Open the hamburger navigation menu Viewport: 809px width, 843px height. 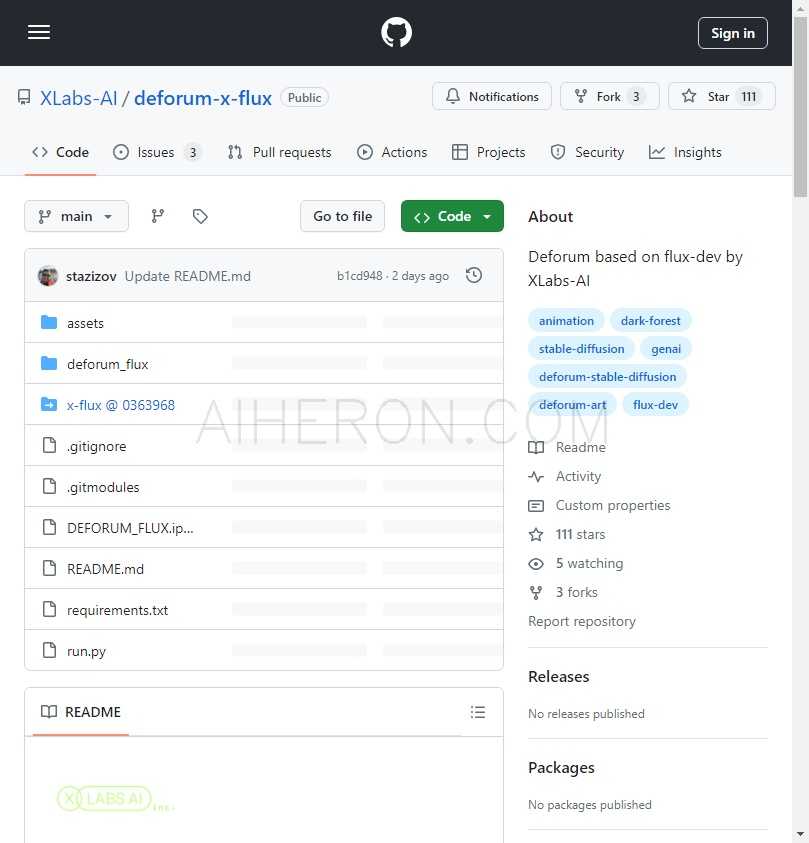39,32
